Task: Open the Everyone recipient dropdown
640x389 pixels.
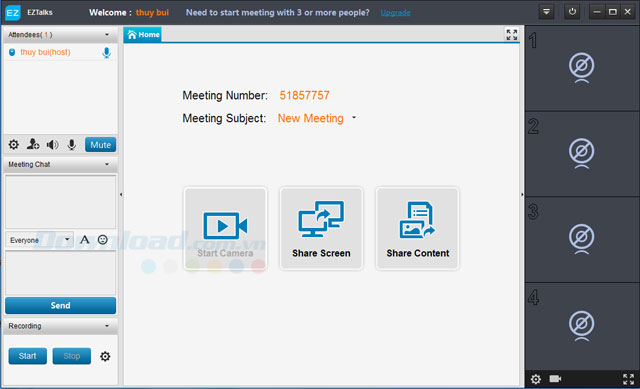Action: coord(40,240)
